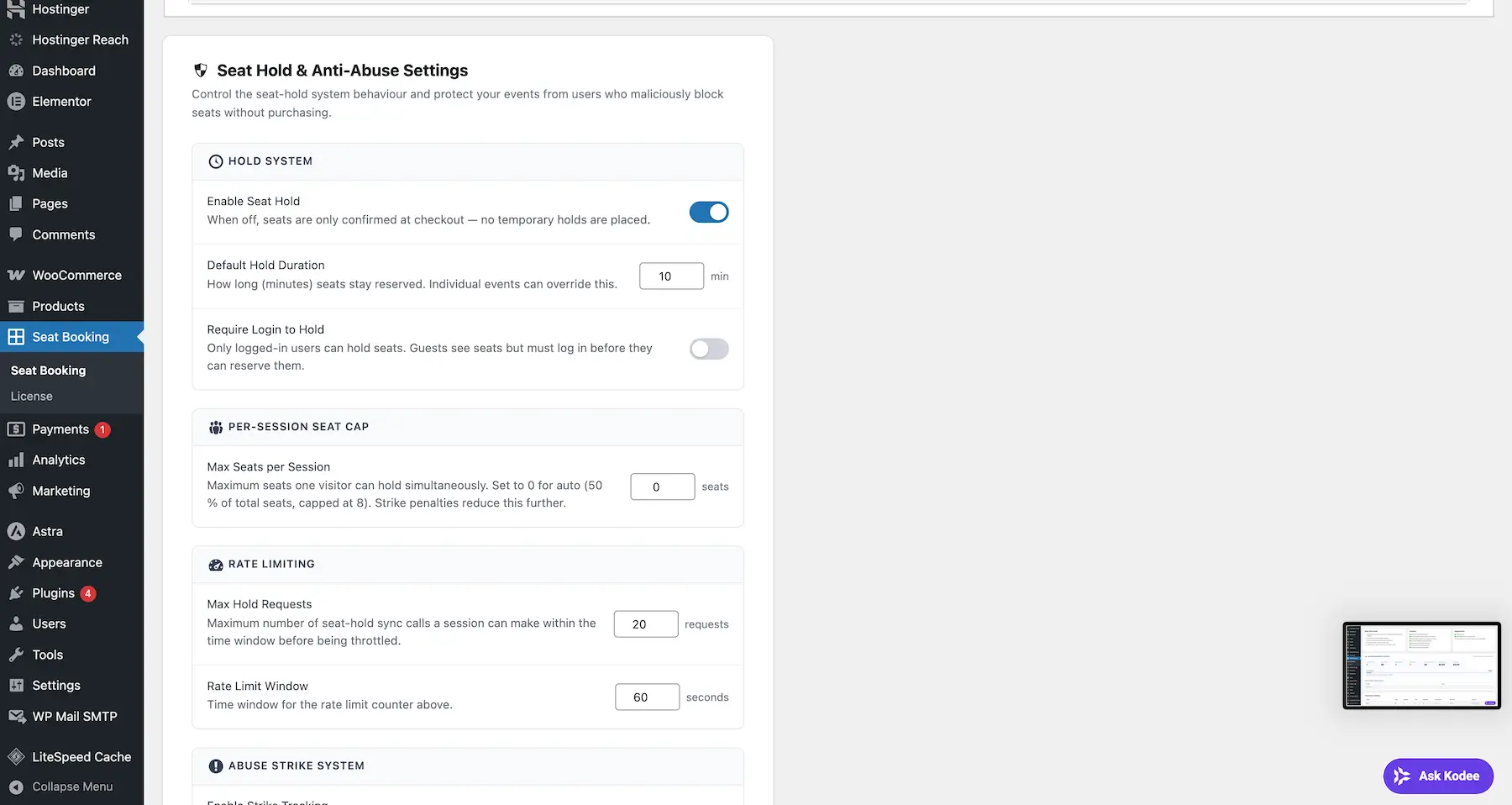Focus the Default Hold Duration minutes field
The image size is (1512, 805).
(x=670, y=276)
